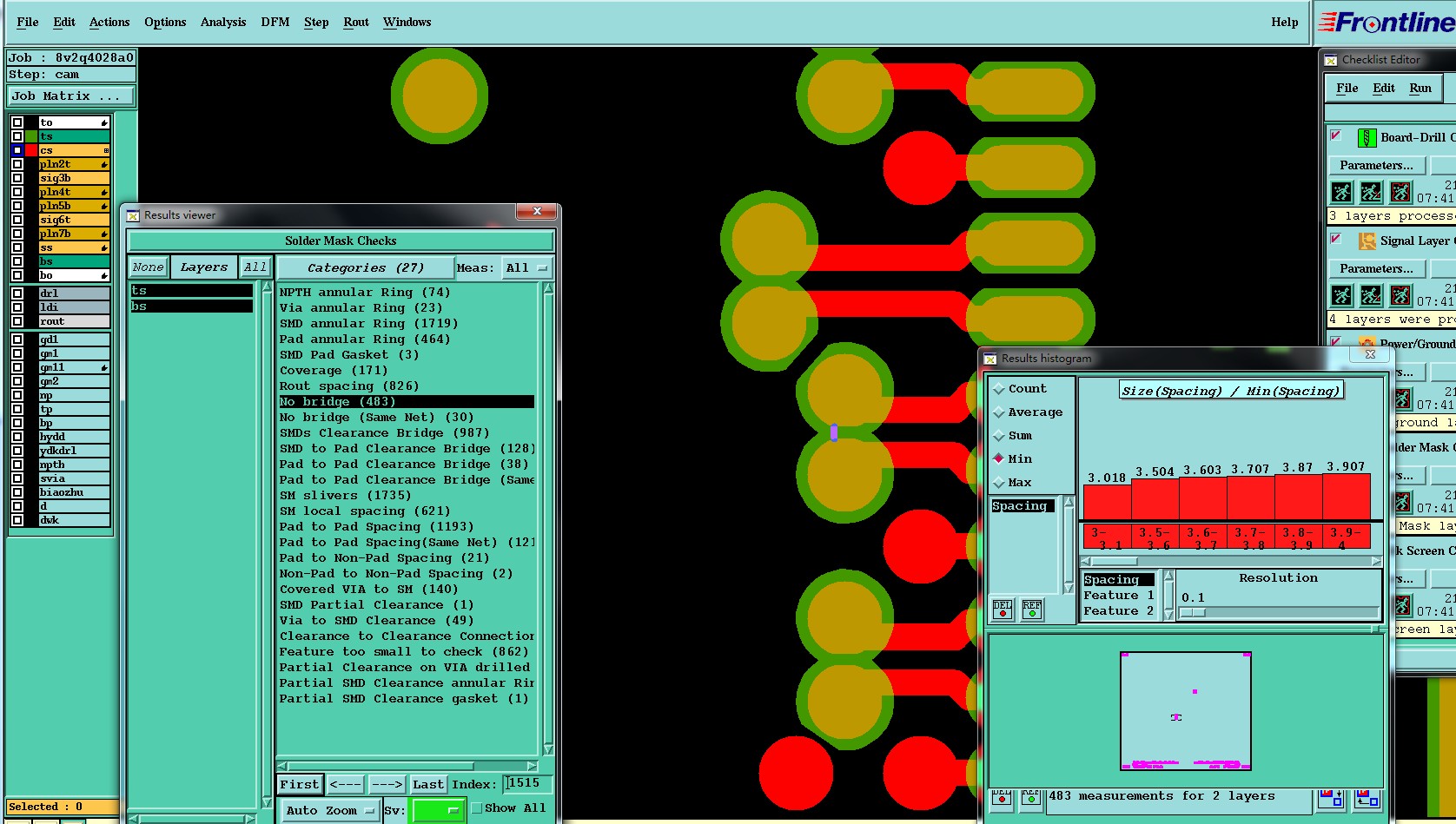Click the red-outlined run icon under Signal Layer Checks
The height and width of the screenshot is (824, 1456).
click(x=1400, y=295)
